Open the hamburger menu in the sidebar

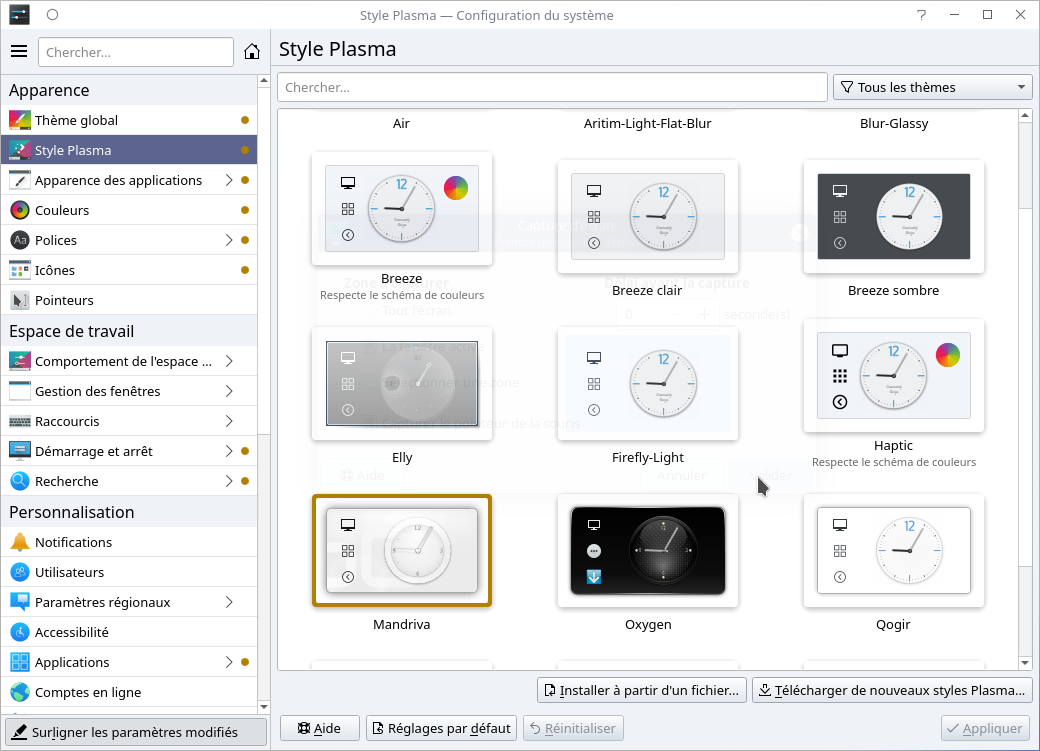pos(19,52)
